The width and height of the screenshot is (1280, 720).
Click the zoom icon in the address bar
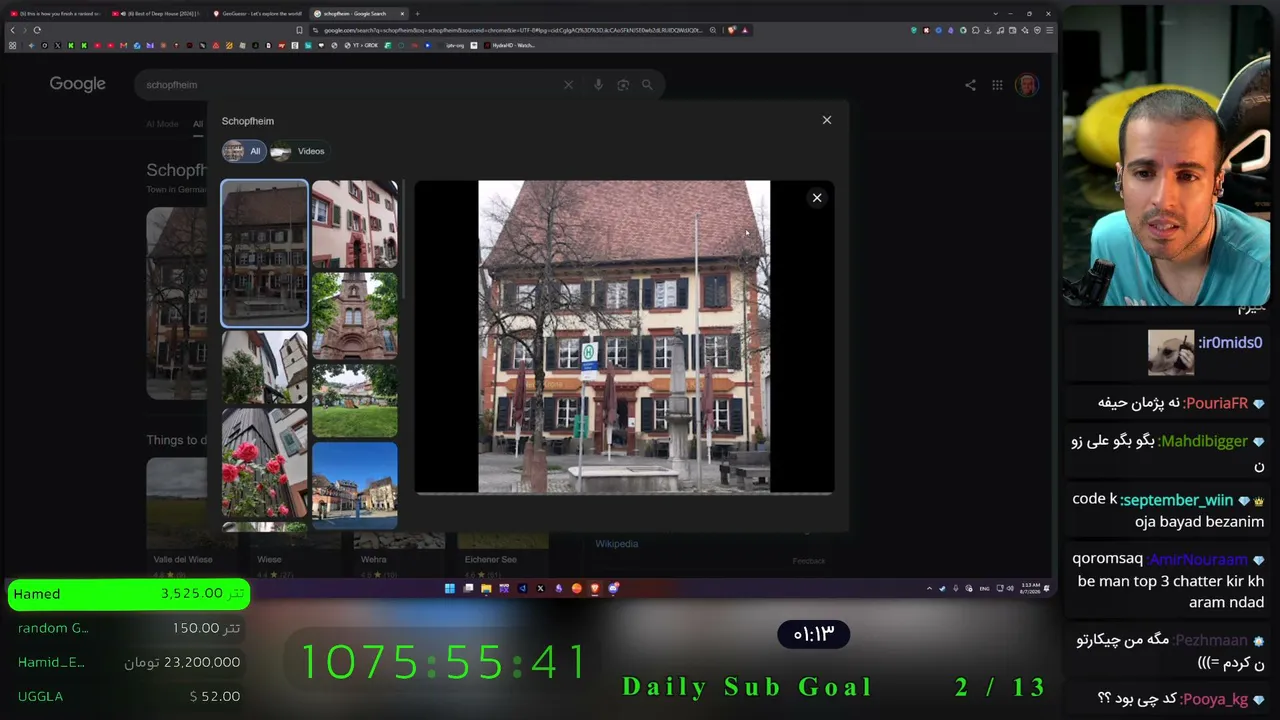[x=712, y=30]
